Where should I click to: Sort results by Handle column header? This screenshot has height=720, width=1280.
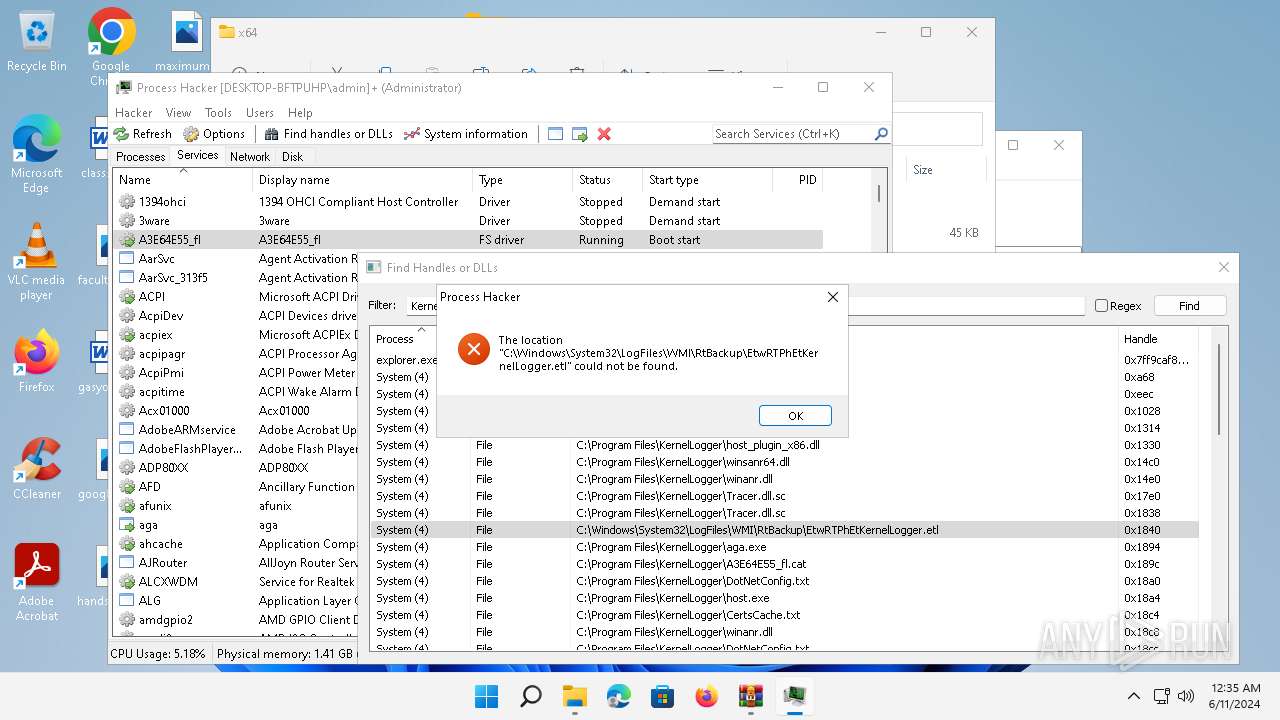click(x=1157, y=339)
